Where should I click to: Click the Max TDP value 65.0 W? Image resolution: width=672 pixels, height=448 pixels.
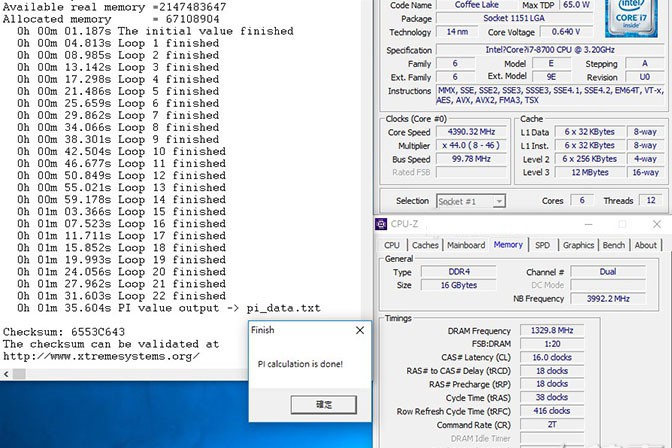[576, 5]
